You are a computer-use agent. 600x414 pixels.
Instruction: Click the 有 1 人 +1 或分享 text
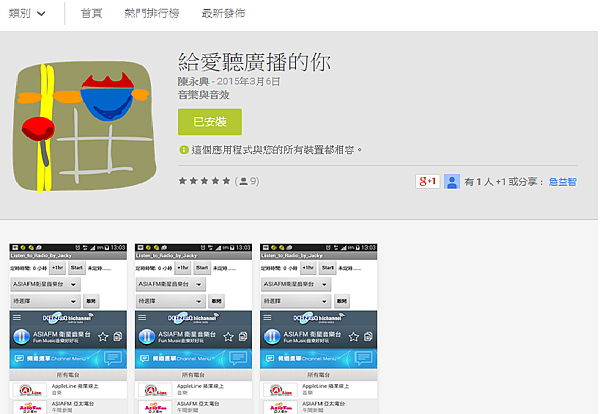[x=504, y=182]
